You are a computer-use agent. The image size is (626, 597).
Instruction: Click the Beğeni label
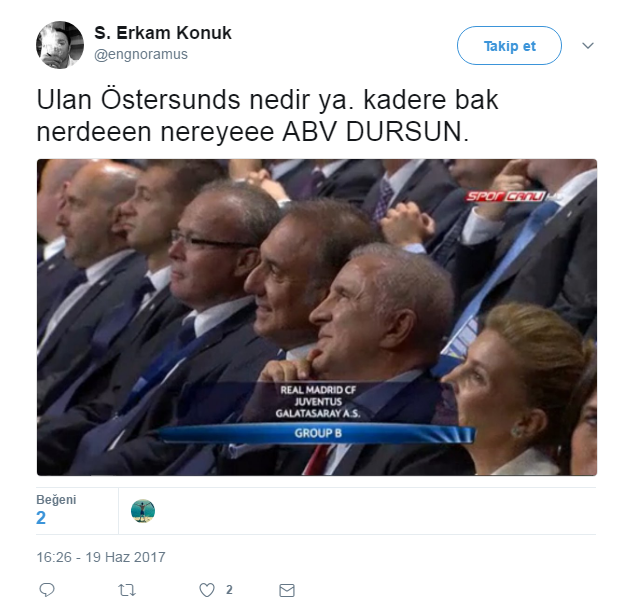pos(56,500)
